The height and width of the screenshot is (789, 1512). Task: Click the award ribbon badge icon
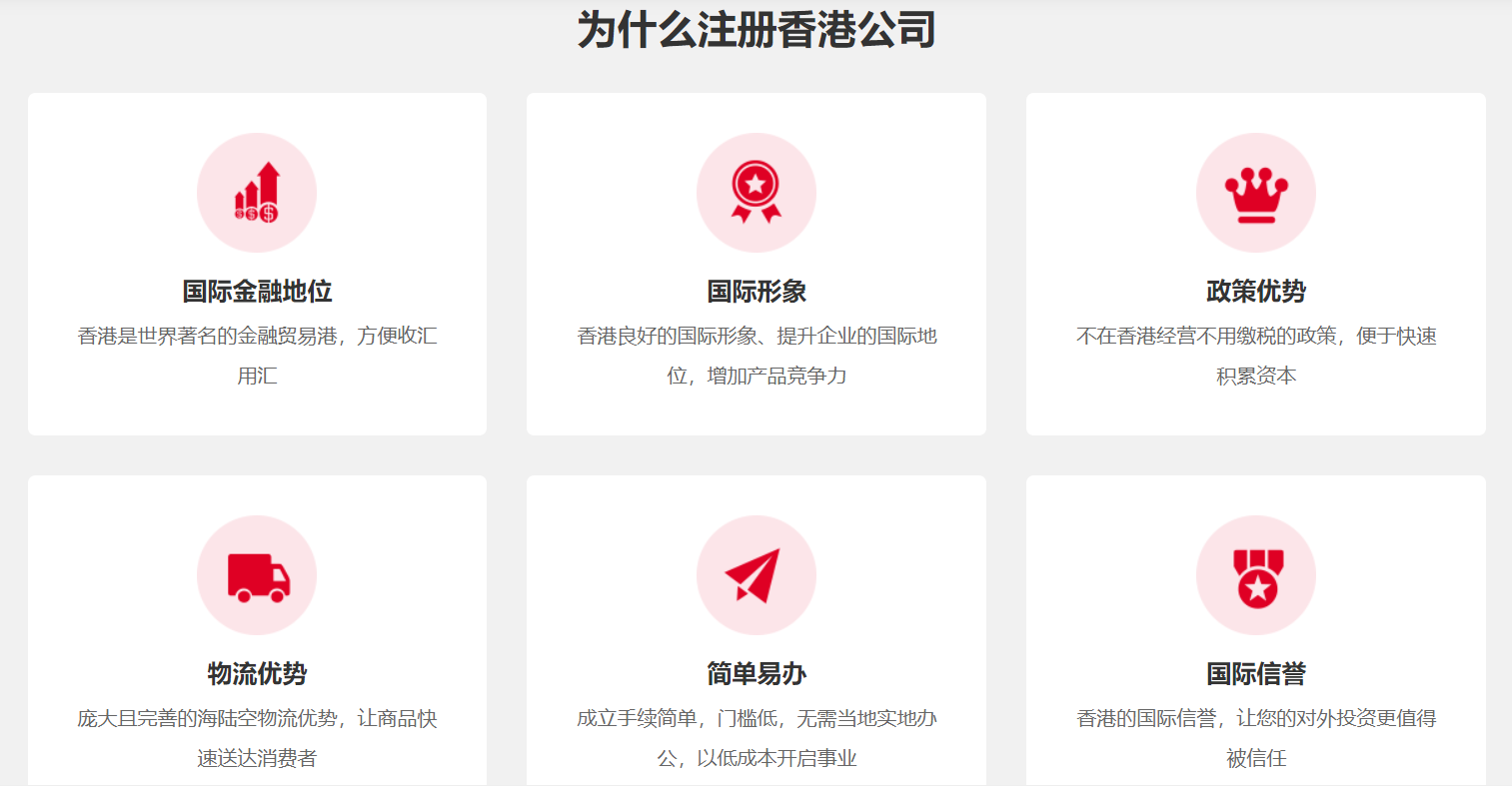[756, 193]
